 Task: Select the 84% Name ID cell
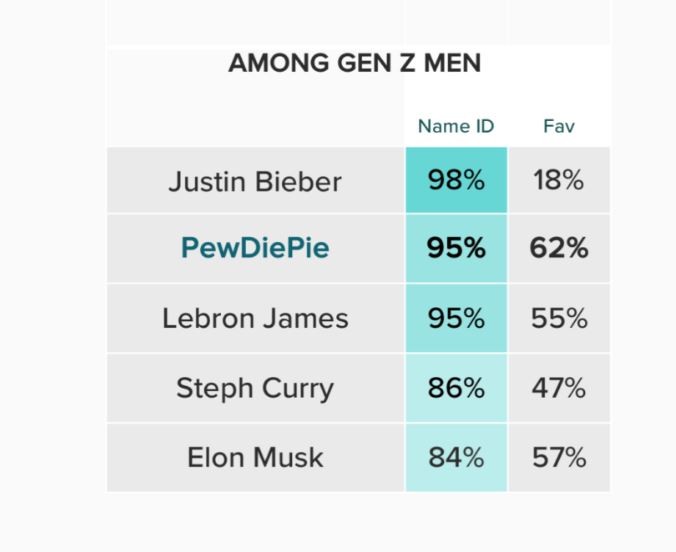[456, 458]
